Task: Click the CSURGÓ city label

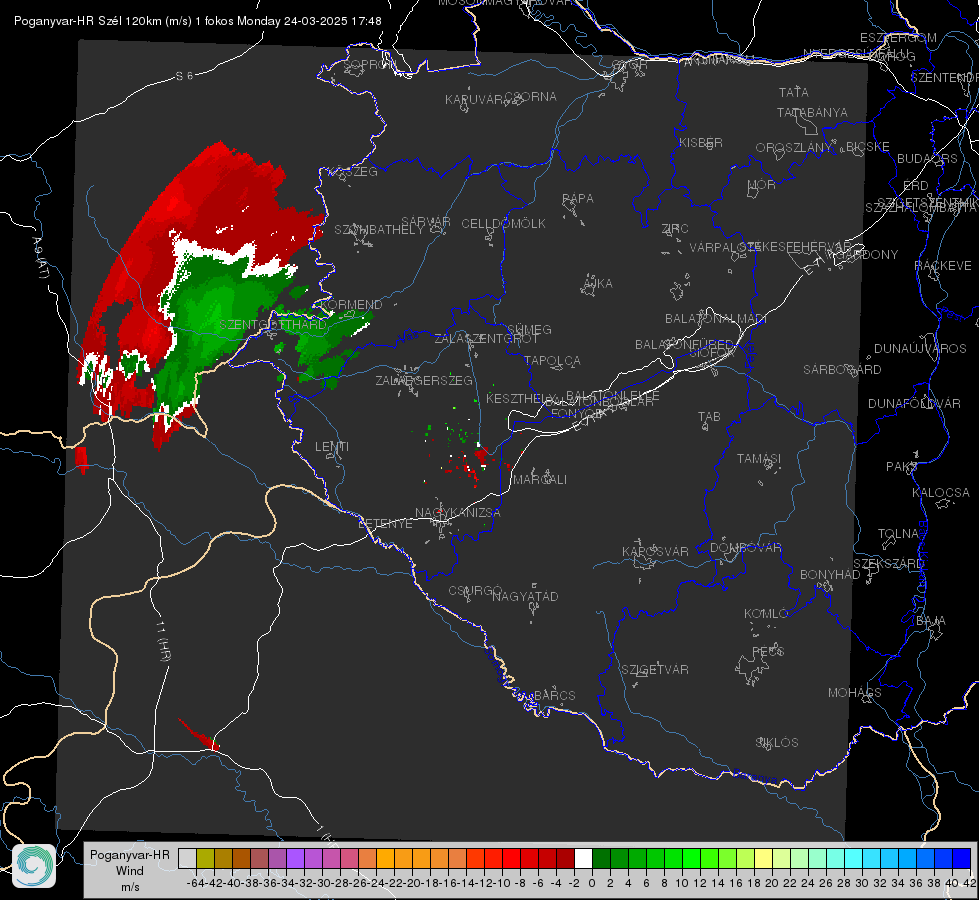Action: point(475,591)
